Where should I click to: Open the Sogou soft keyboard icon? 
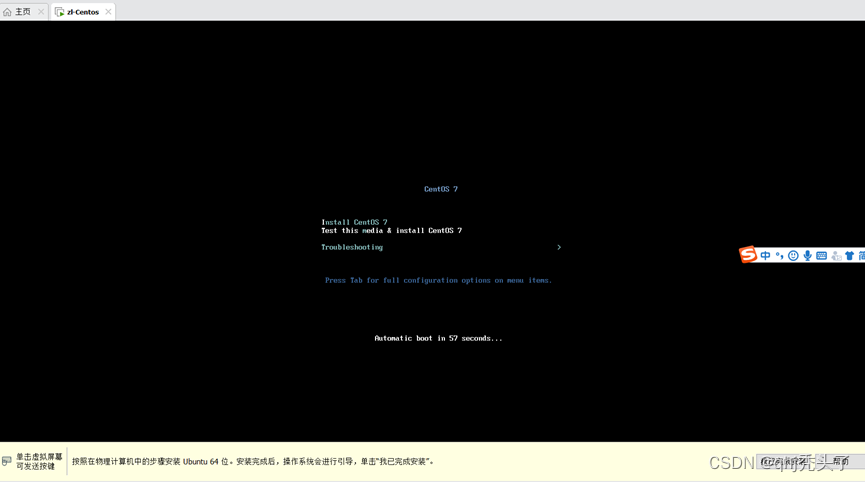click(821, 255)
